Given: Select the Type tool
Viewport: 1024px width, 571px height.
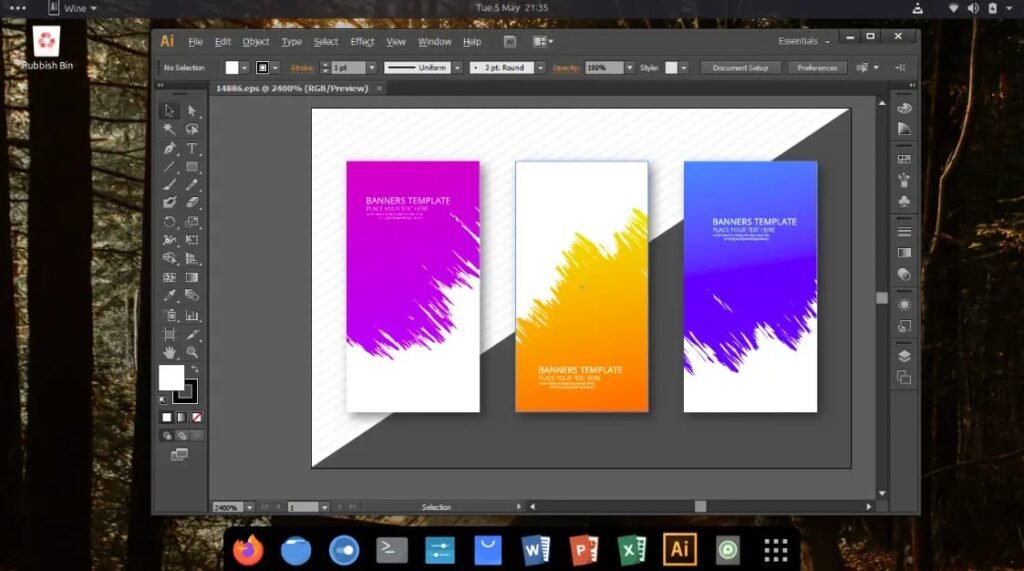Looking at the screenshot, I should pos(192,148).
